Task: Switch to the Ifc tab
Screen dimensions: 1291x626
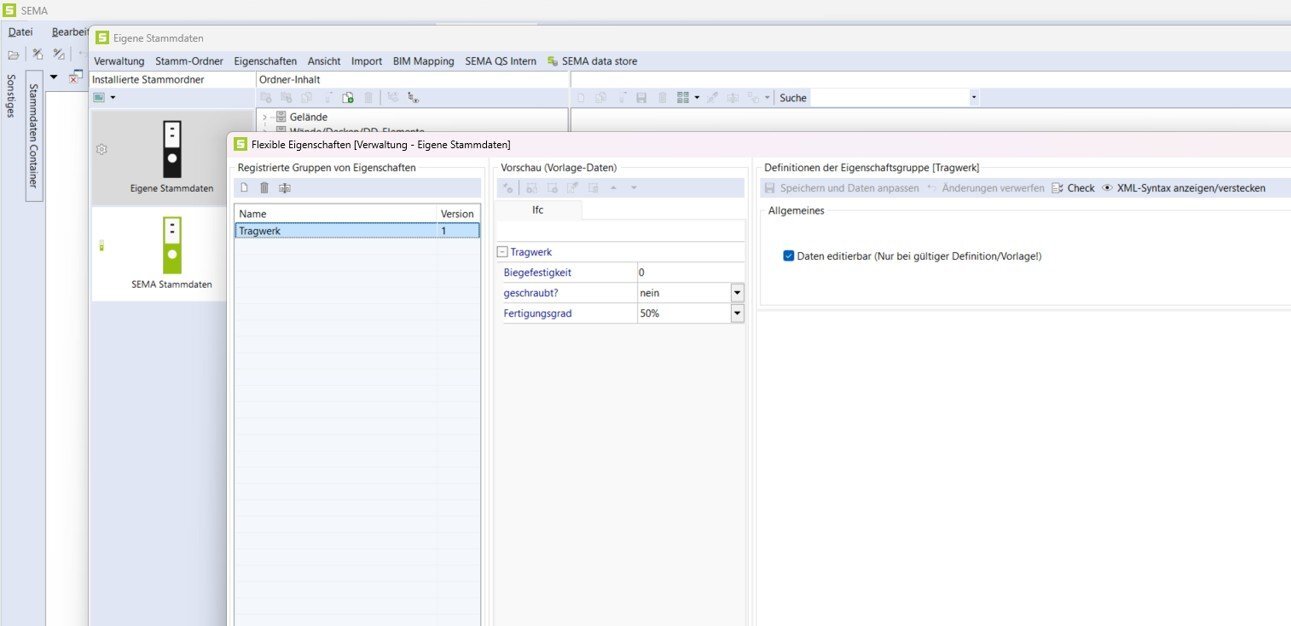Action: pyautogui.click(x=537, y=210)
